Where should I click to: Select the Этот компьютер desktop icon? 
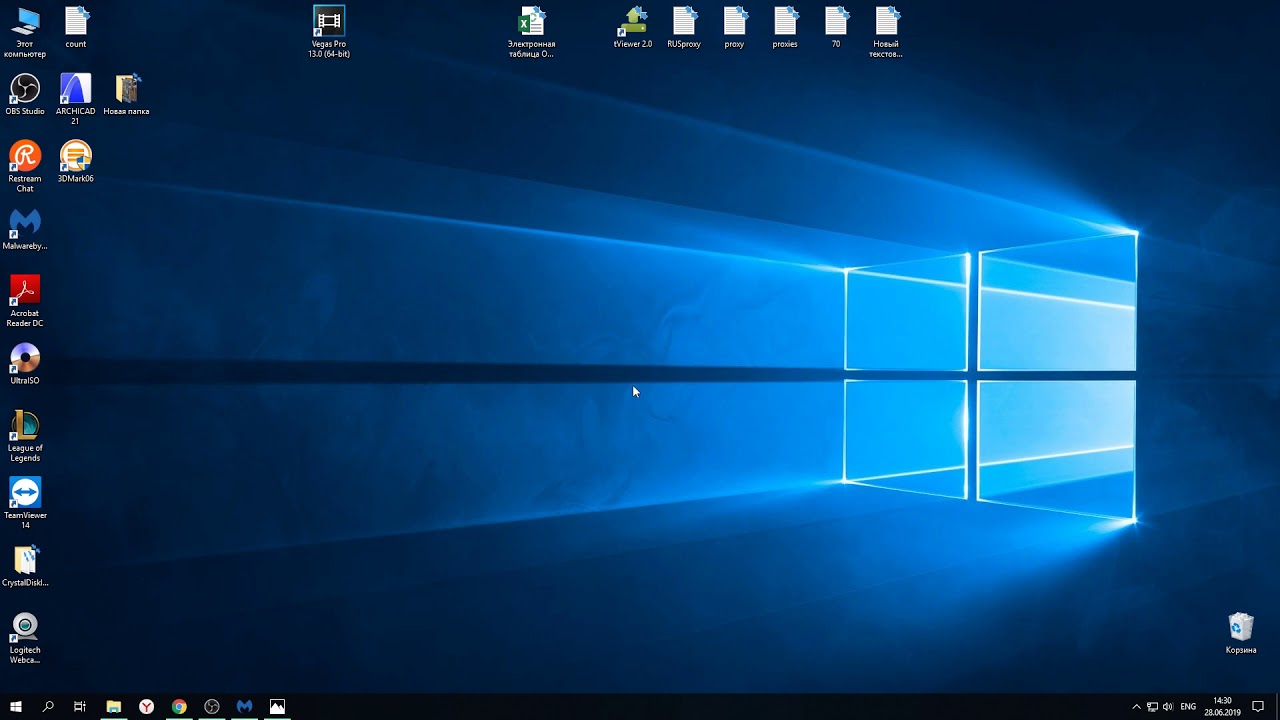25,32
